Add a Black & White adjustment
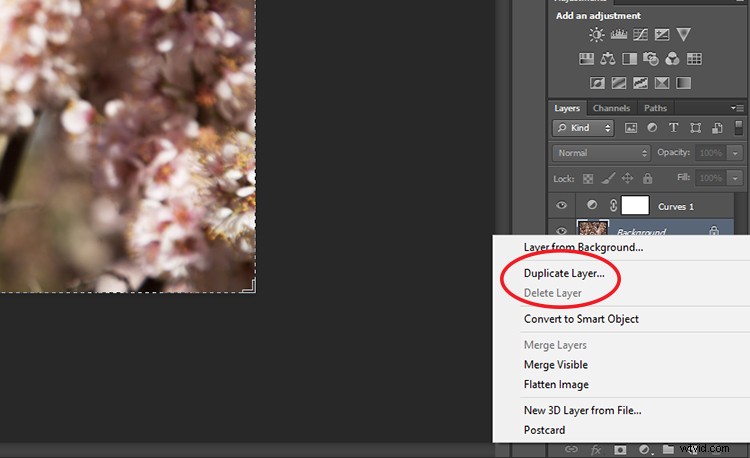Viewport: 750px width, 458px height. [629, 59]
